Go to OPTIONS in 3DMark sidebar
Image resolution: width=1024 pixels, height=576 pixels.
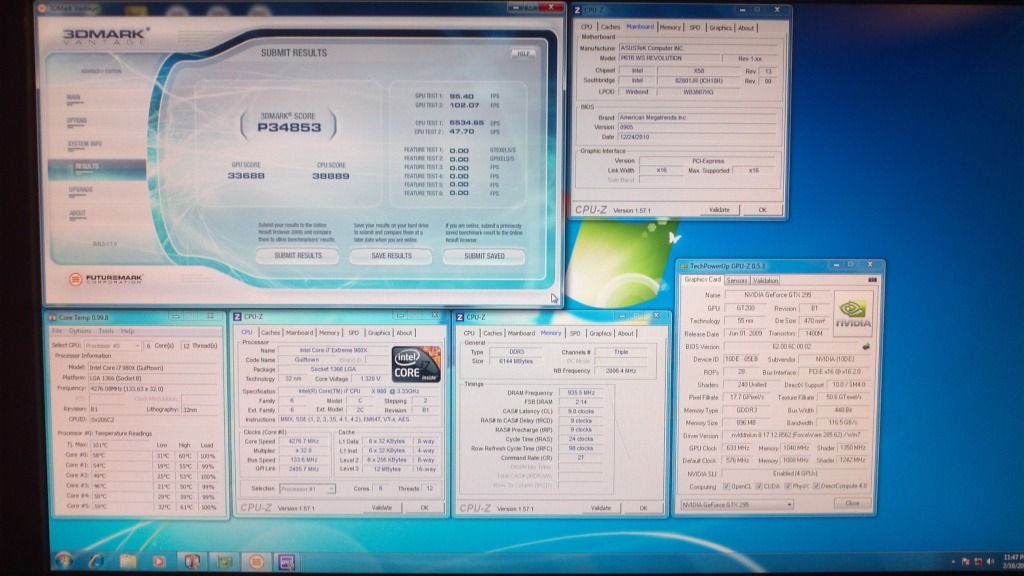click(76, 121)
